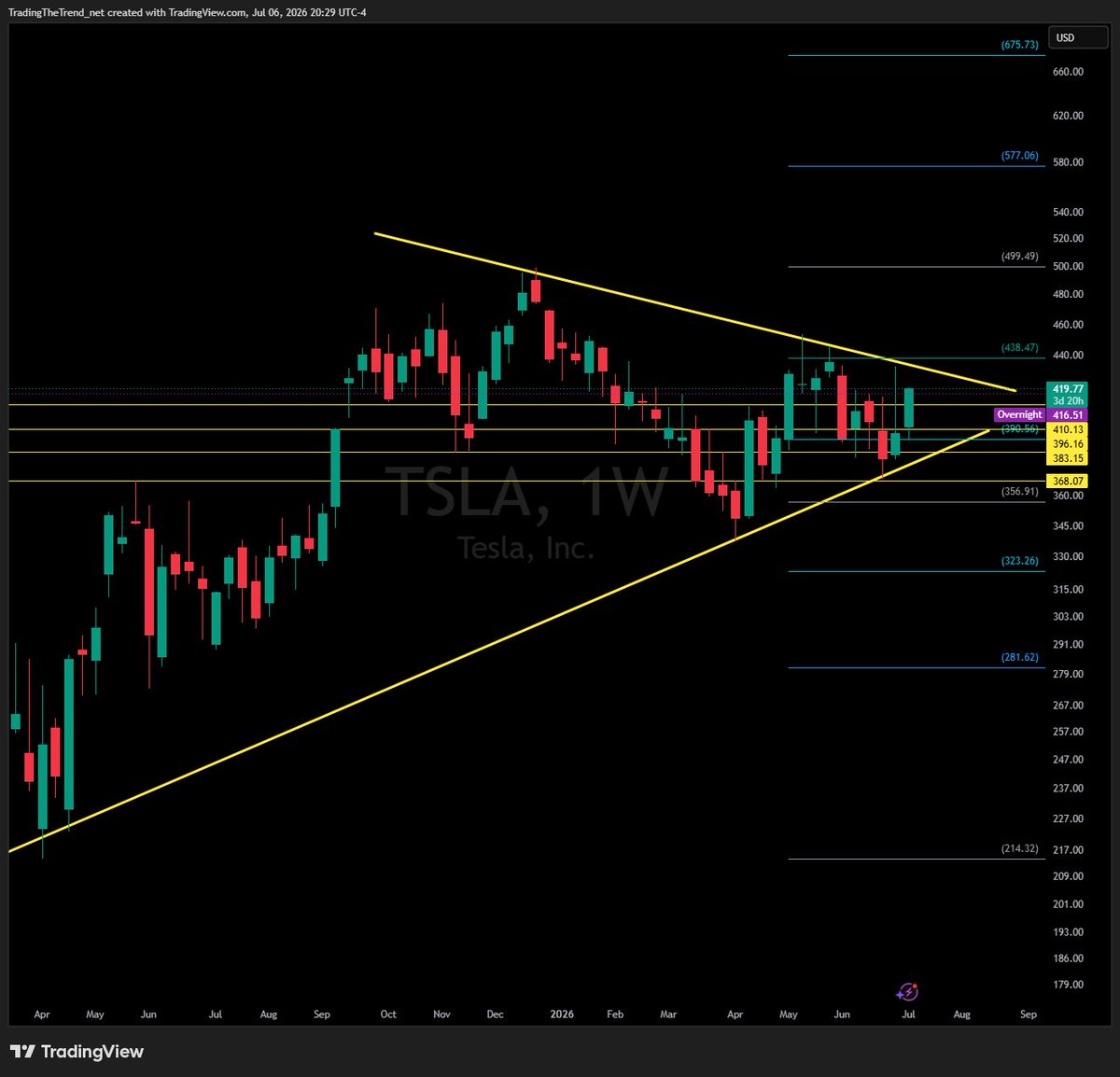This screenshot has height=1077, width=1120.
Task: Select the 383.15 yellow price label
Action: (1068, 458)
